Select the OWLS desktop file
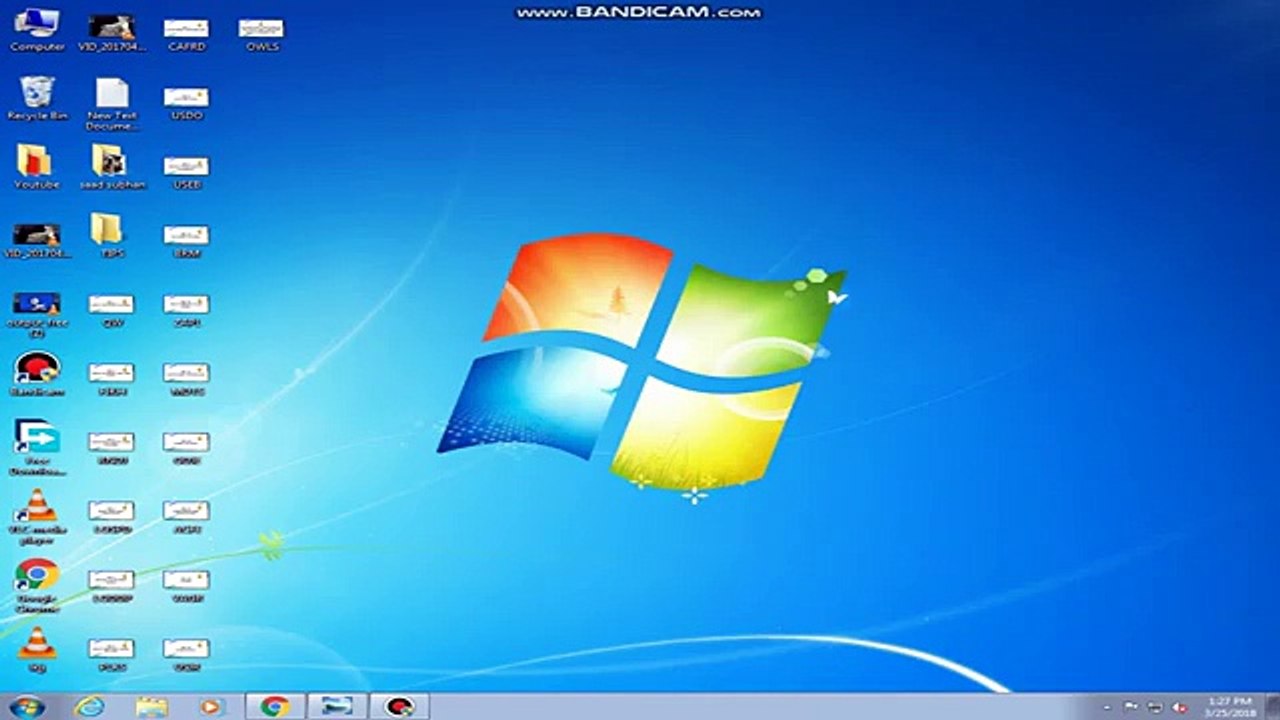This screenshot has width=1280, height=720. coord(262,34)
